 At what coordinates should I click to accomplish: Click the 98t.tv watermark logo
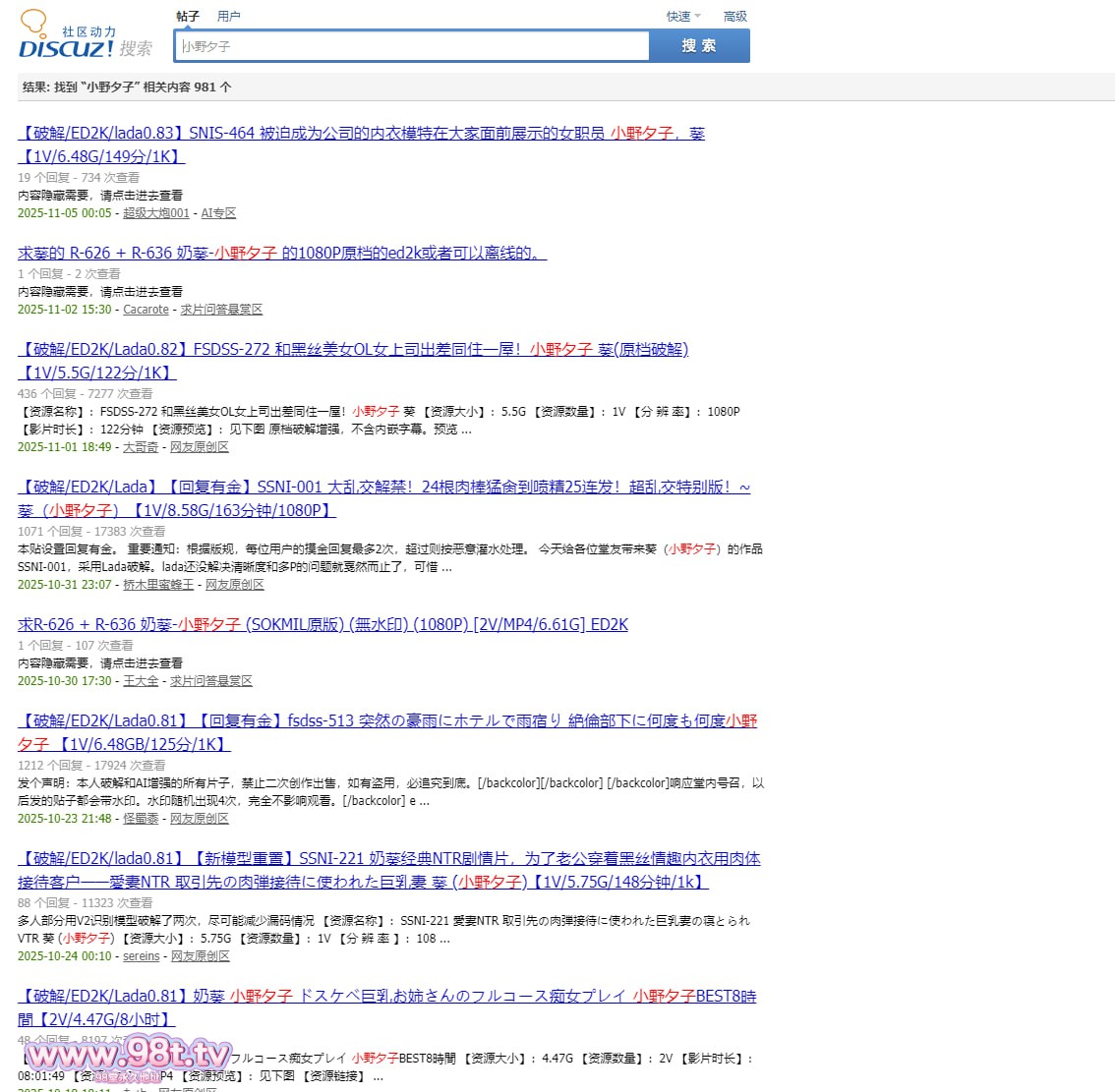click(130, 1056)
